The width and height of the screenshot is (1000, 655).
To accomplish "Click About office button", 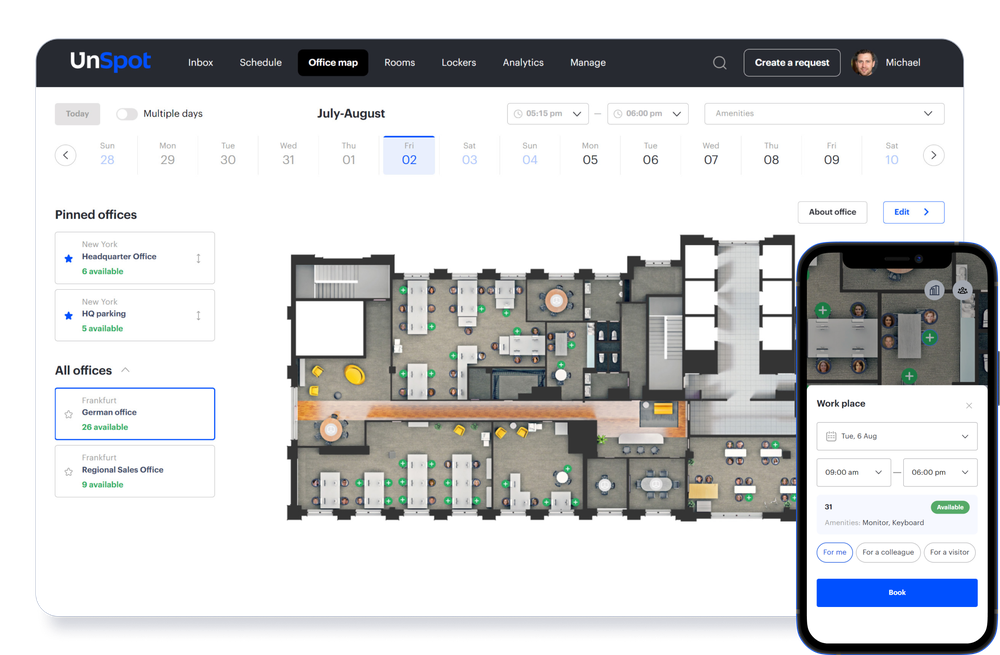I will tap(832, 212).
